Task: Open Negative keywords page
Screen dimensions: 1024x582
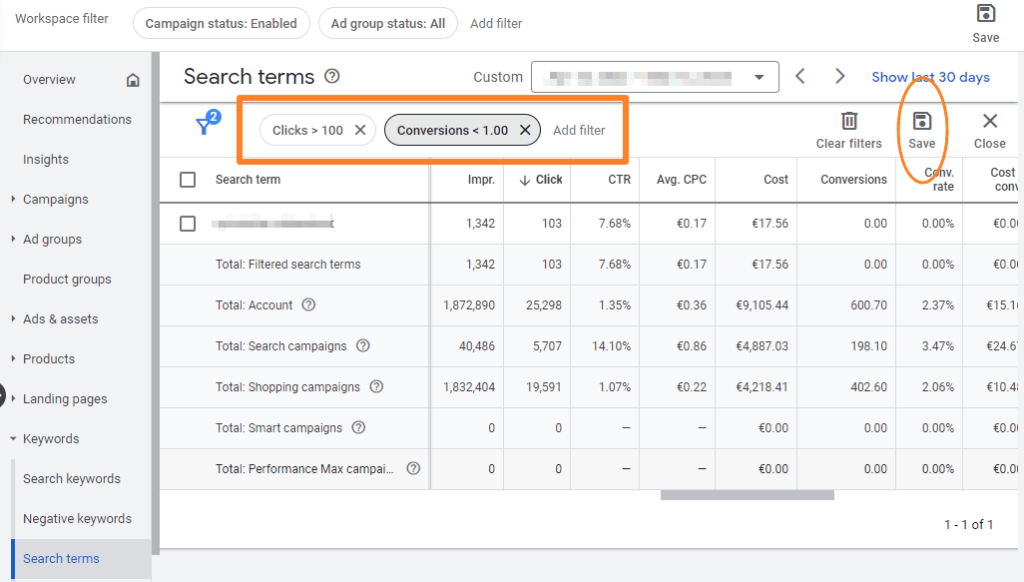Action: (77, 519)
